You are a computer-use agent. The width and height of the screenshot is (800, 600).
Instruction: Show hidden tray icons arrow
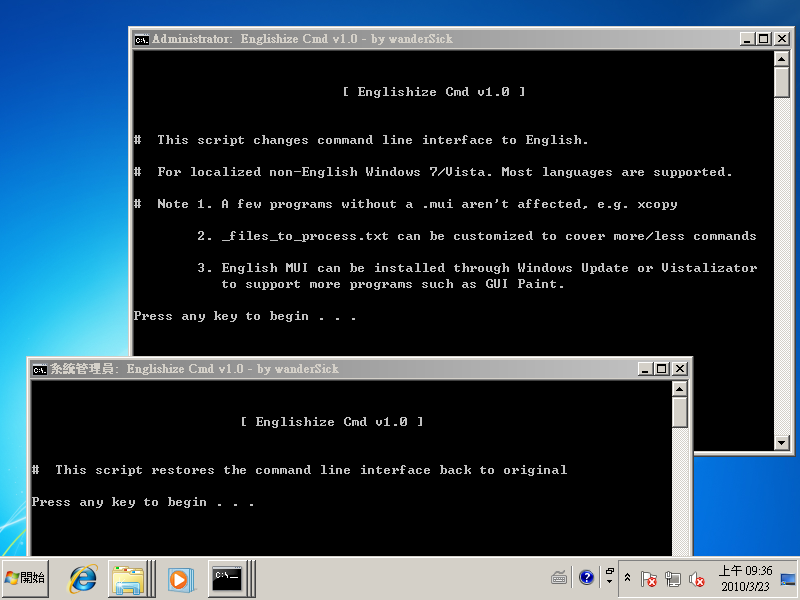pyautogui.click(x=628, y=578)
